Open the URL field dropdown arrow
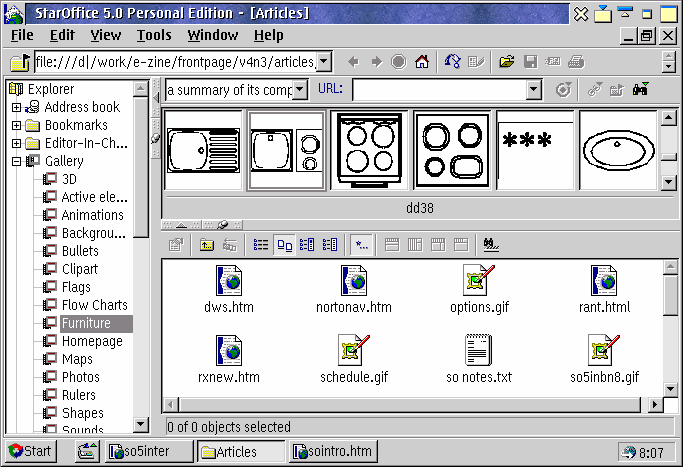 tap(533, 90)
